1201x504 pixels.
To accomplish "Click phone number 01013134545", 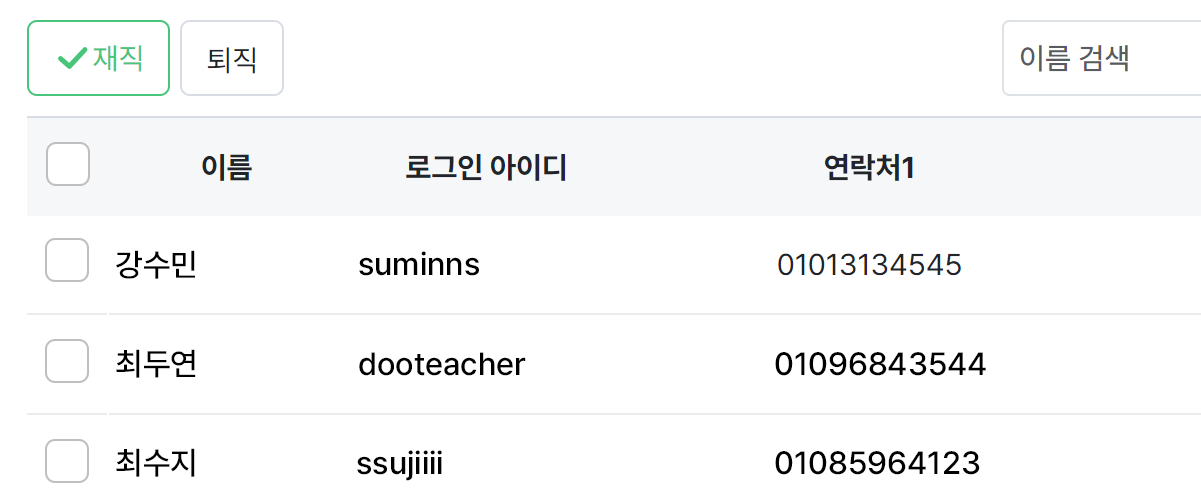I will (869, 265).
